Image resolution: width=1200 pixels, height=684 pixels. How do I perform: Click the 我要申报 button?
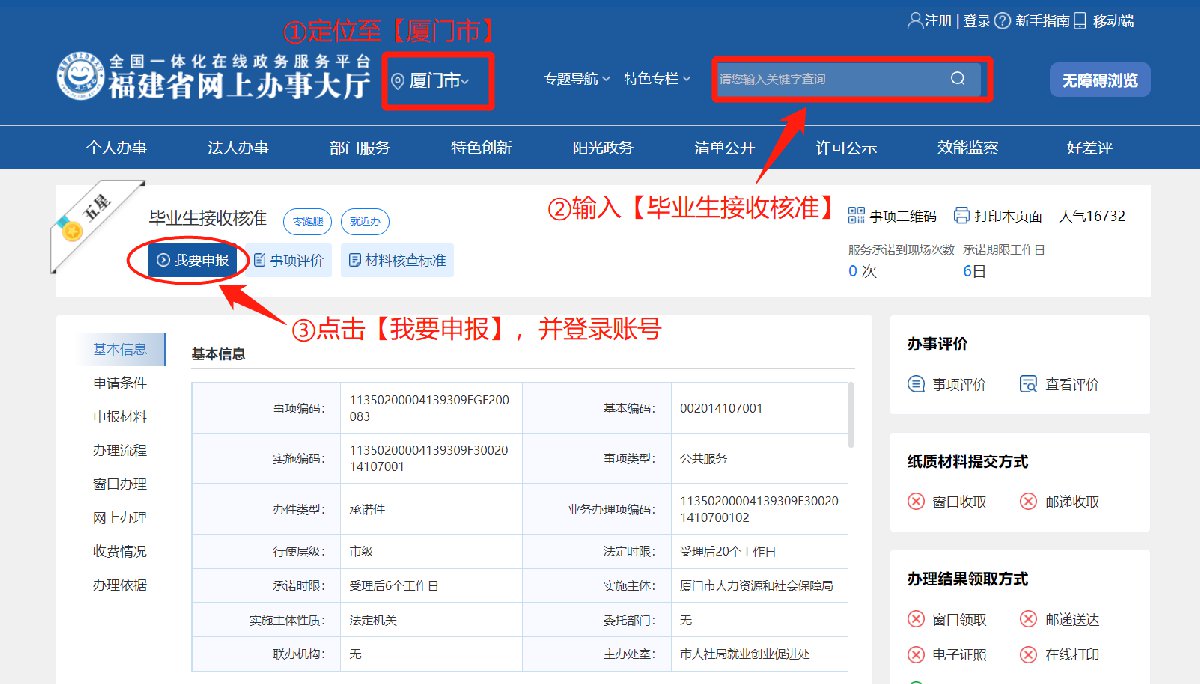192,261
